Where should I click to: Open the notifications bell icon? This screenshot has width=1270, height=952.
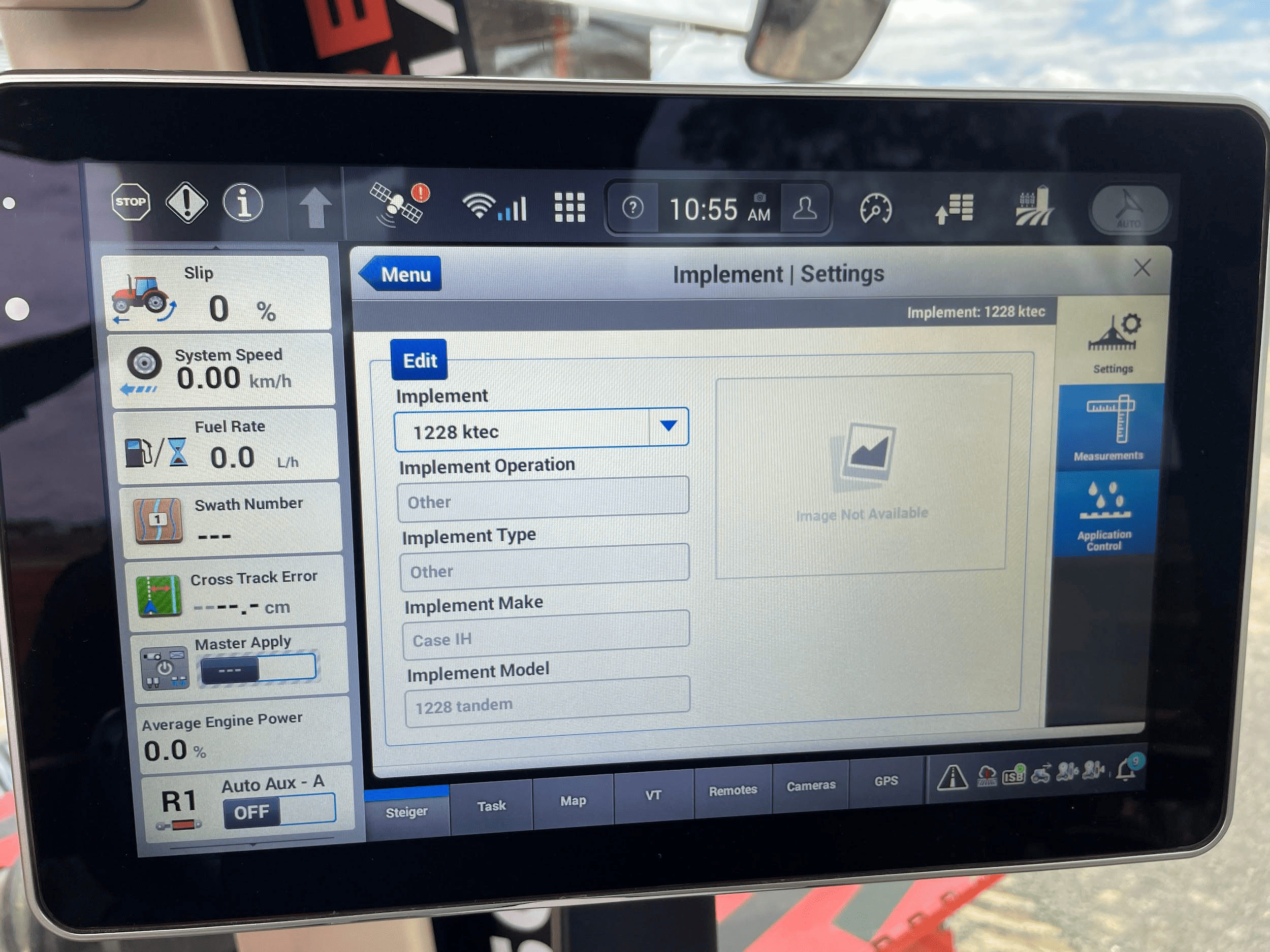1126,770
